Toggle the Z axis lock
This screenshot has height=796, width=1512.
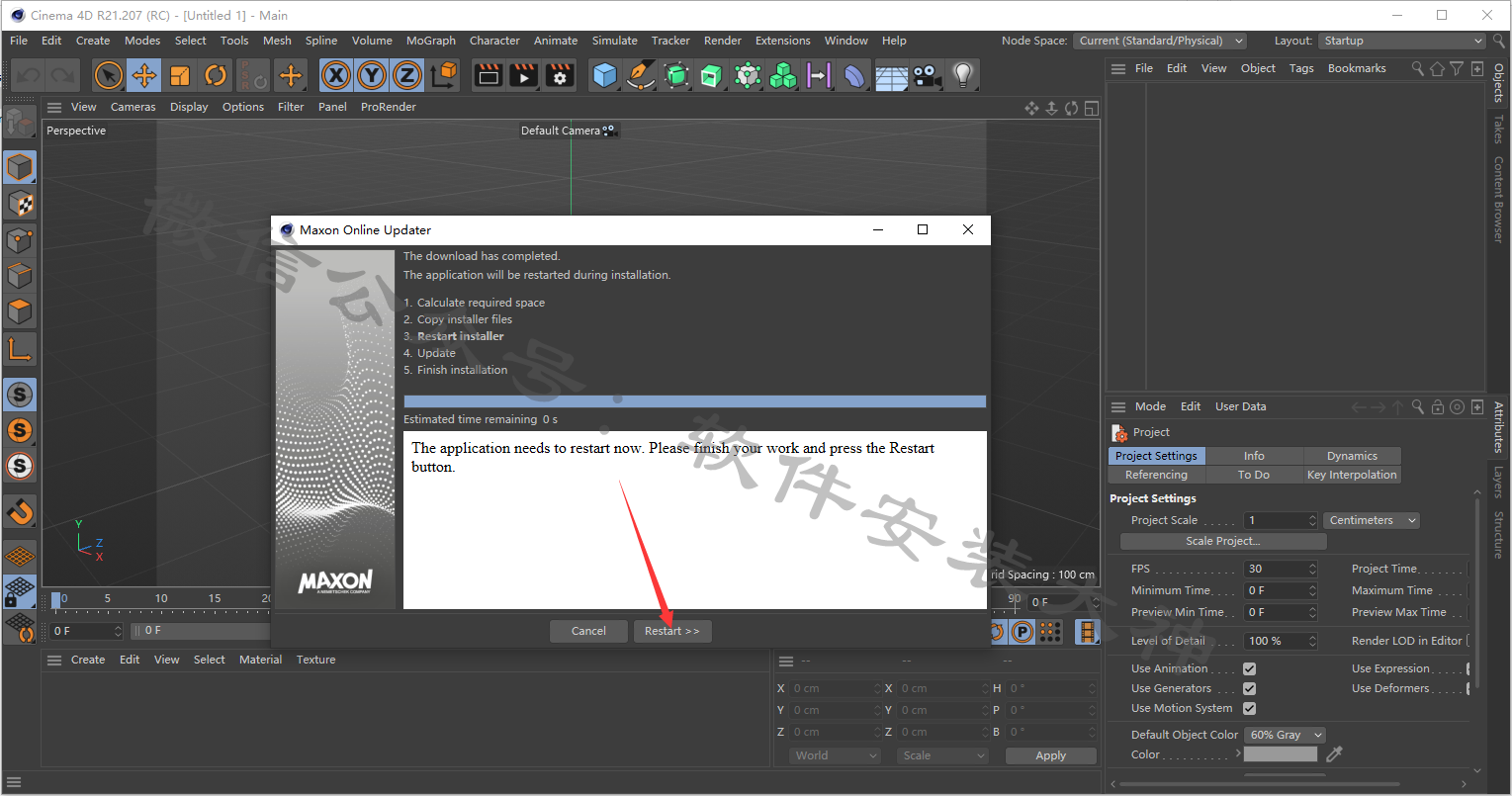(407, 75)
